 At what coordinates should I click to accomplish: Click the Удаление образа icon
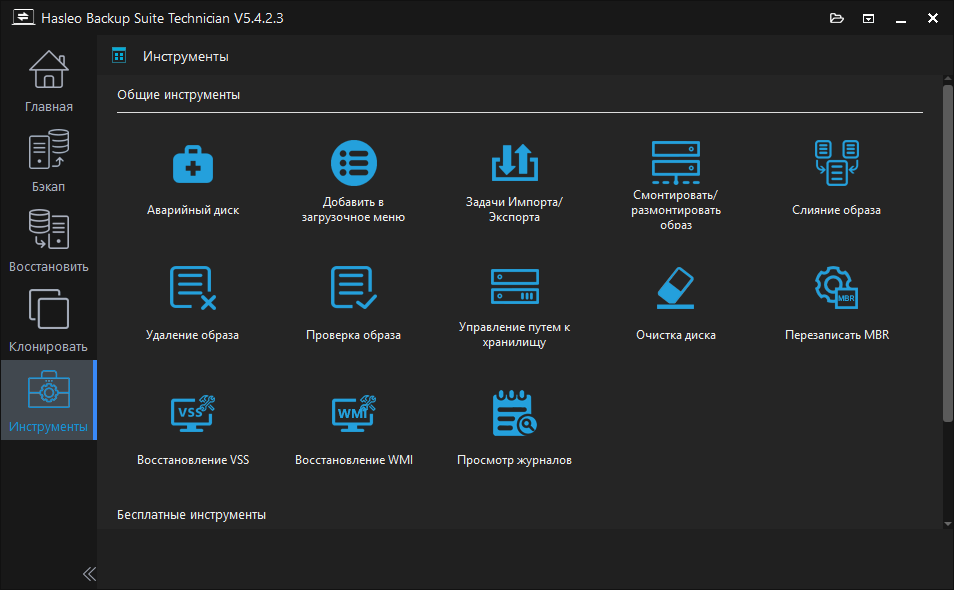tap(193, 288)
